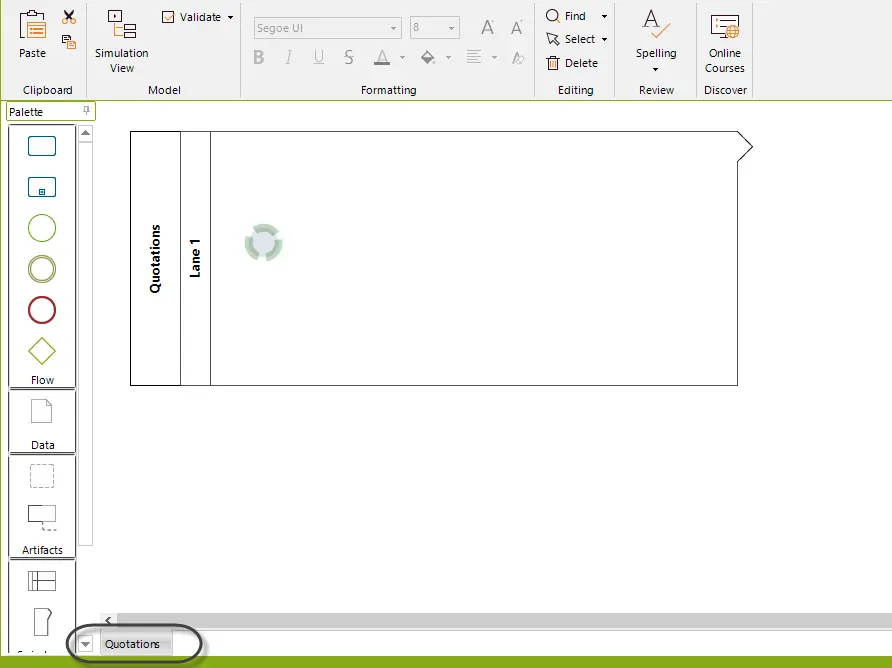Expand the Select dropdown arrow
Image resolution: width=892 pixels, height=668 pixels.
coord(604,39)
